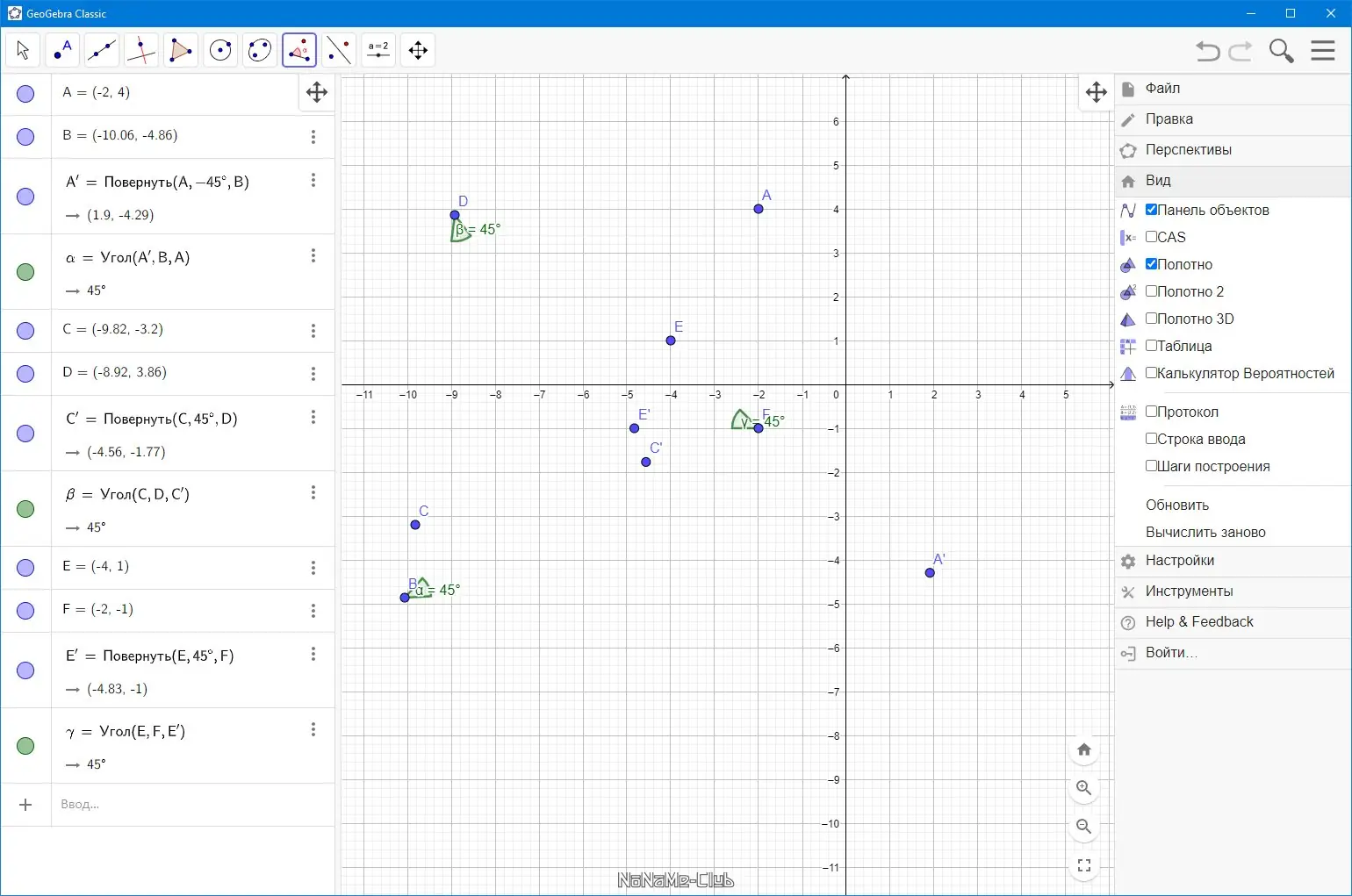1352x896 pixels.
Task: Open options menu for point D row
Action: (313, 374)
